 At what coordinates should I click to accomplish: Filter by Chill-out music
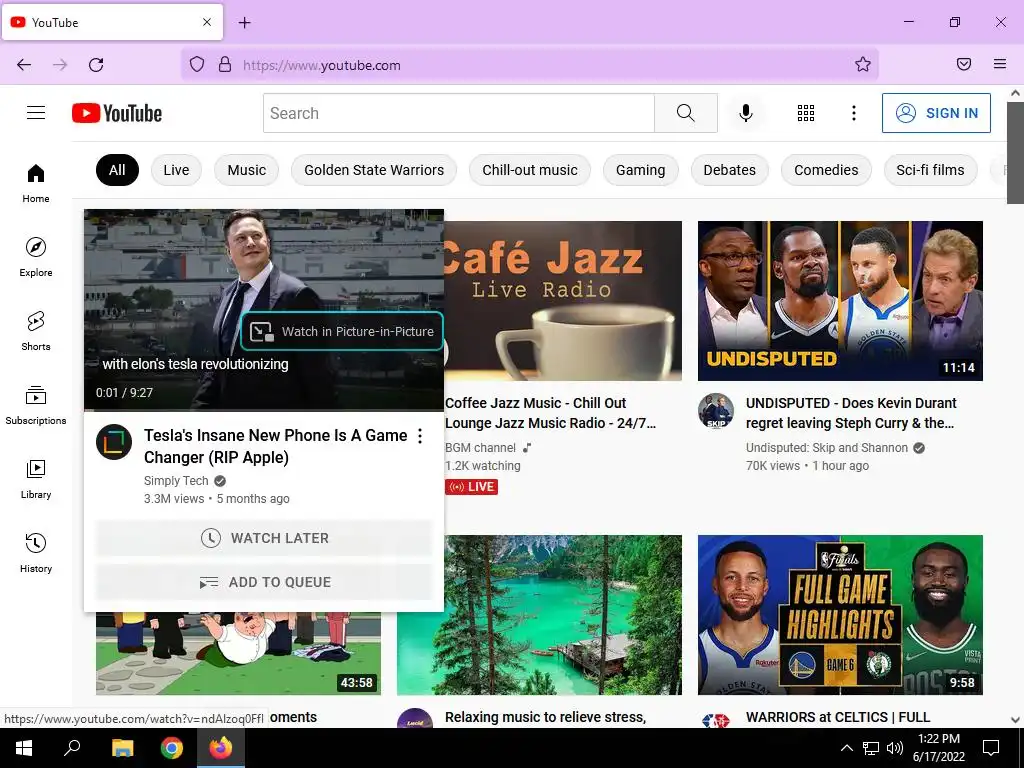click(530, 170)
